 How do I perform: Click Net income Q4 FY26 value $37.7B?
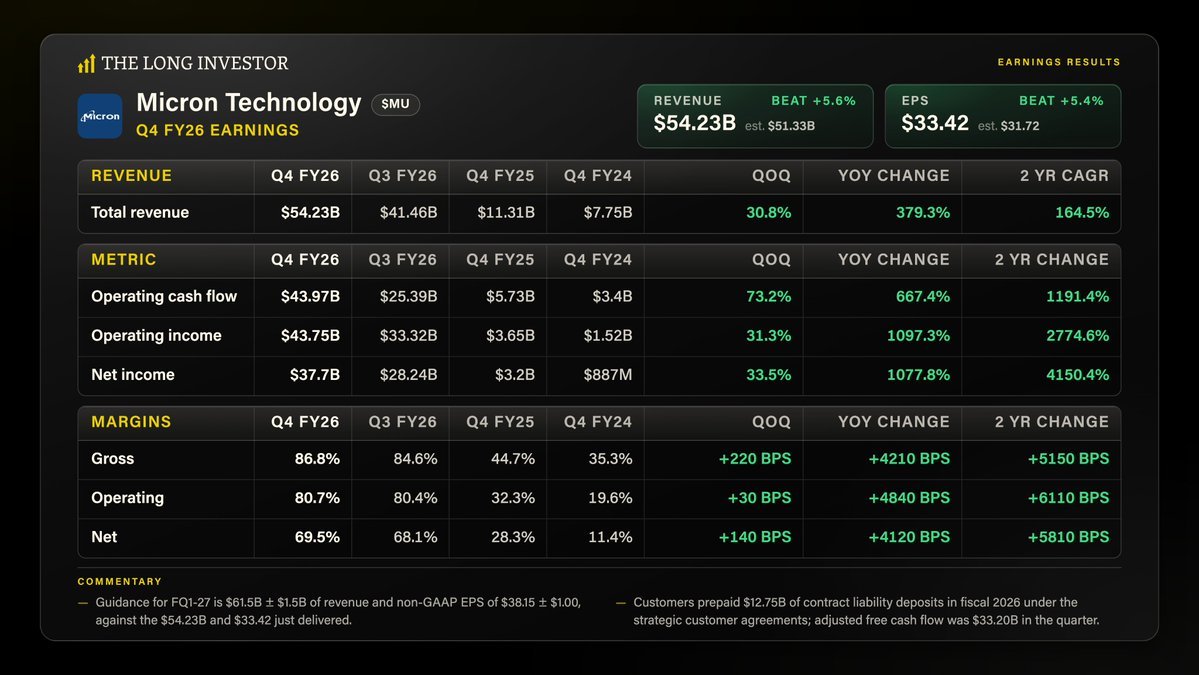(314, 375)
